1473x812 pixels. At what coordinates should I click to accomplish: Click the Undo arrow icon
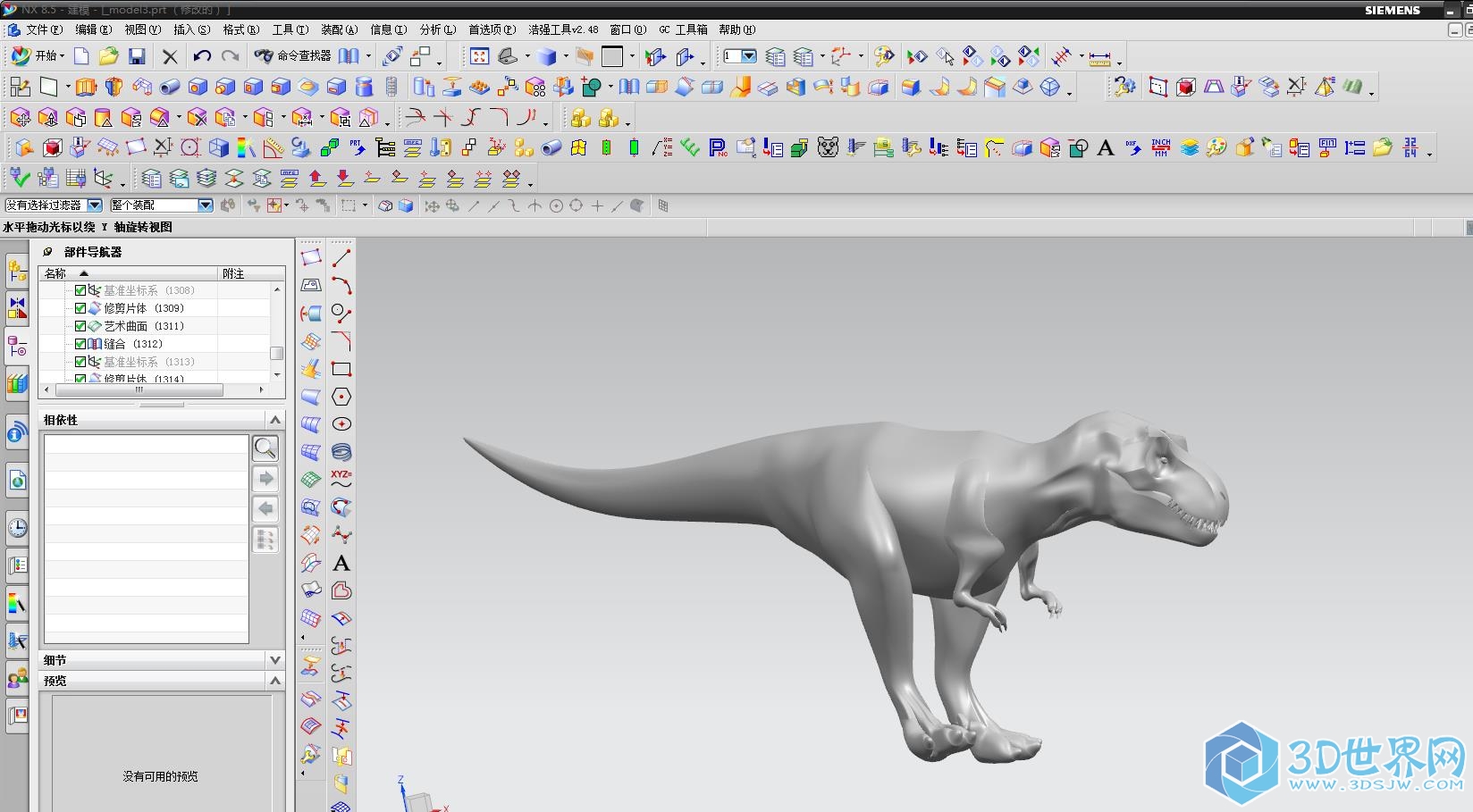[202, 56]
